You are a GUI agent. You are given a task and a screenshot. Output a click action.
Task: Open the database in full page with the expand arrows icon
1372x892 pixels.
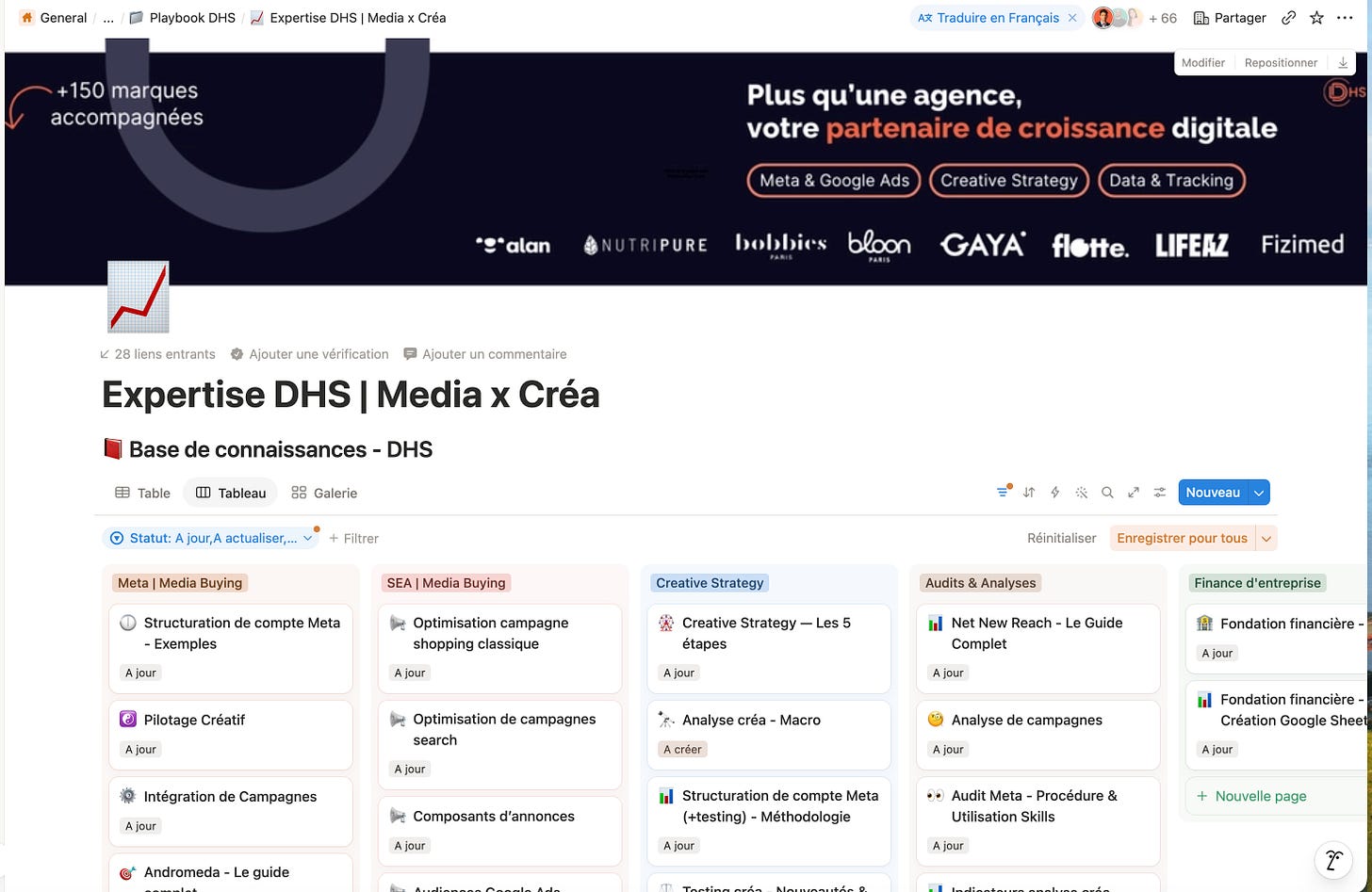point(1134,493)
